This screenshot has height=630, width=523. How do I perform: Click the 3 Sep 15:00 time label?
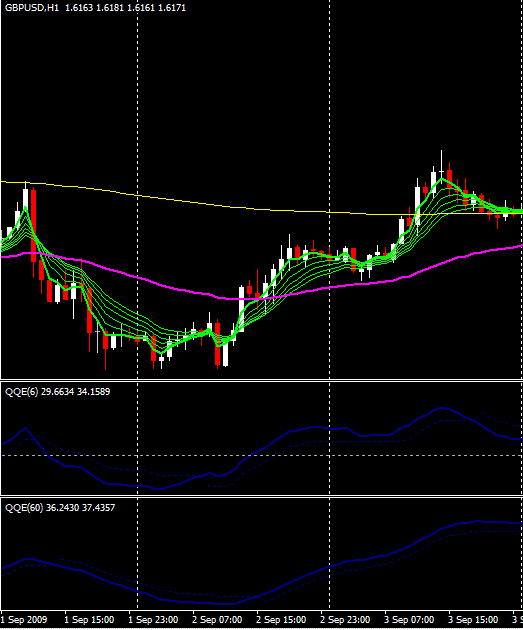473,619
